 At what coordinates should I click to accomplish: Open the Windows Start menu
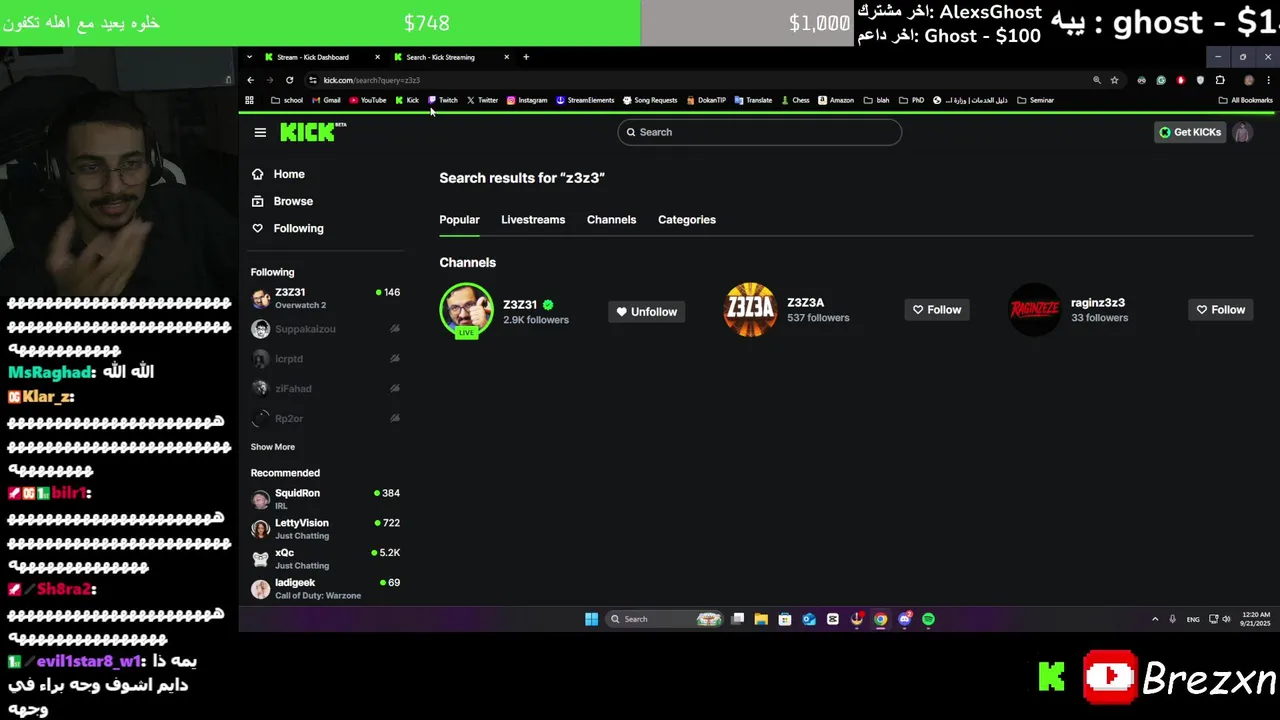tap(591, 619)
